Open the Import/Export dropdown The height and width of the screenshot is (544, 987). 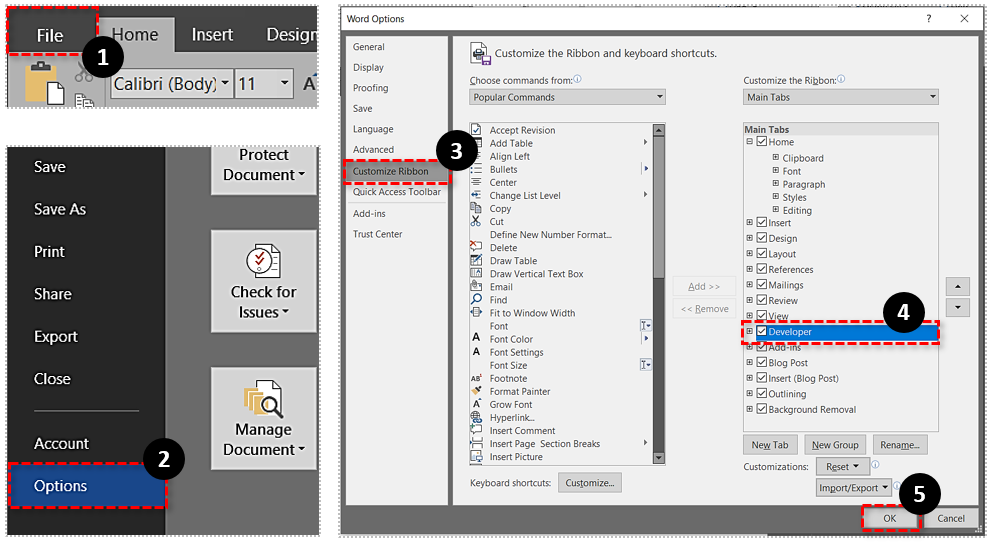pyautogui.click(x=854, y=487)
